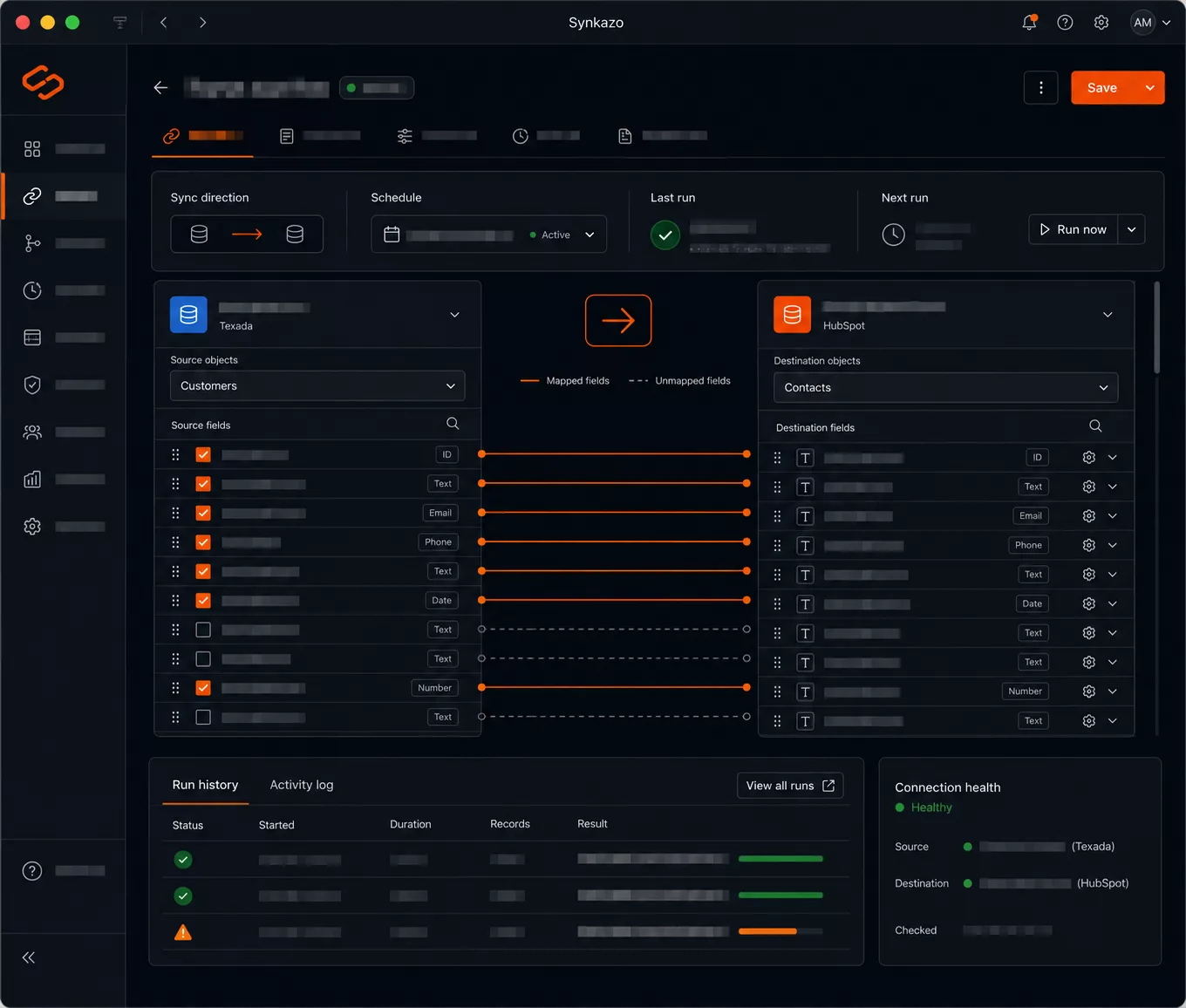Image resolution: width=1186 pixels, height=1008 pixels.
Task: Click the orange Save button
Action: tap(1102, 87)
